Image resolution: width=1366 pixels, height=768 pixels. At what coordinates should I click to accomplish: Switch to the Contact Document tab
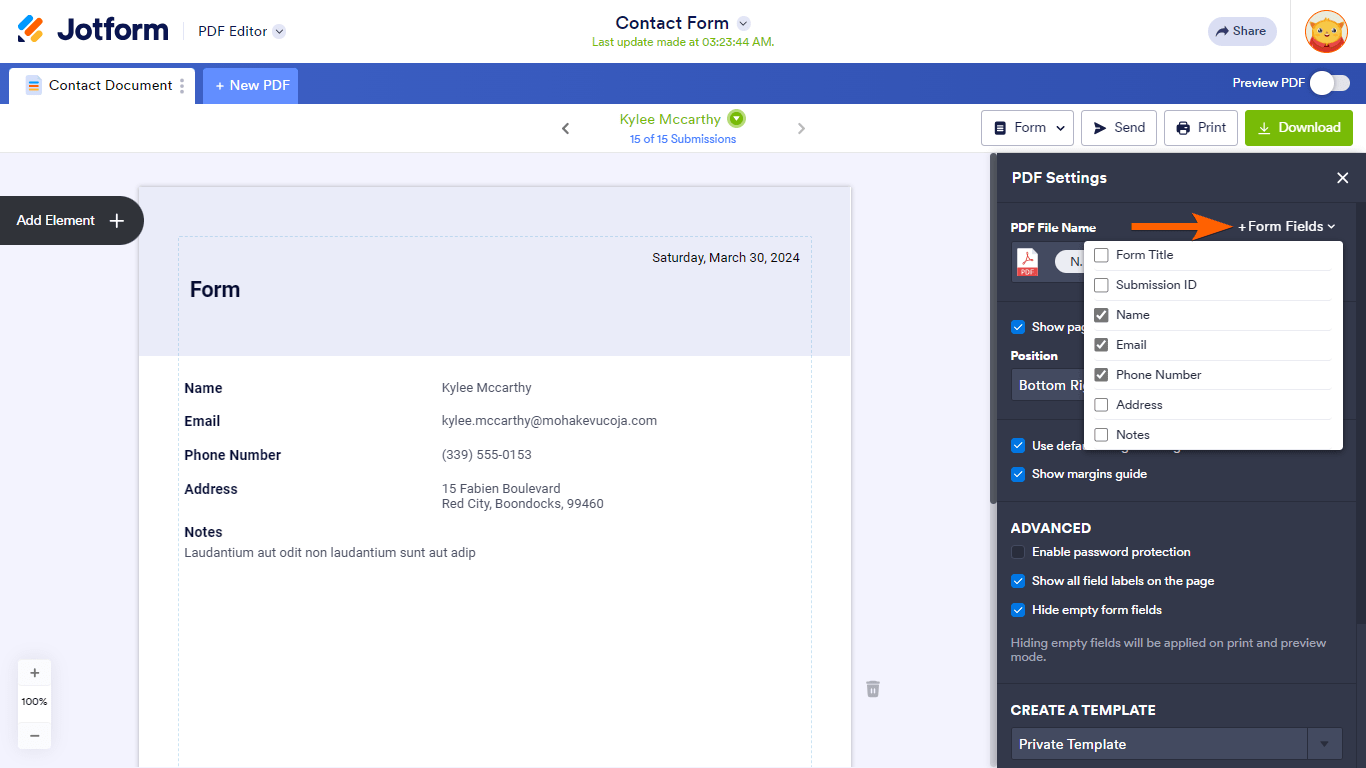[102, 86]
